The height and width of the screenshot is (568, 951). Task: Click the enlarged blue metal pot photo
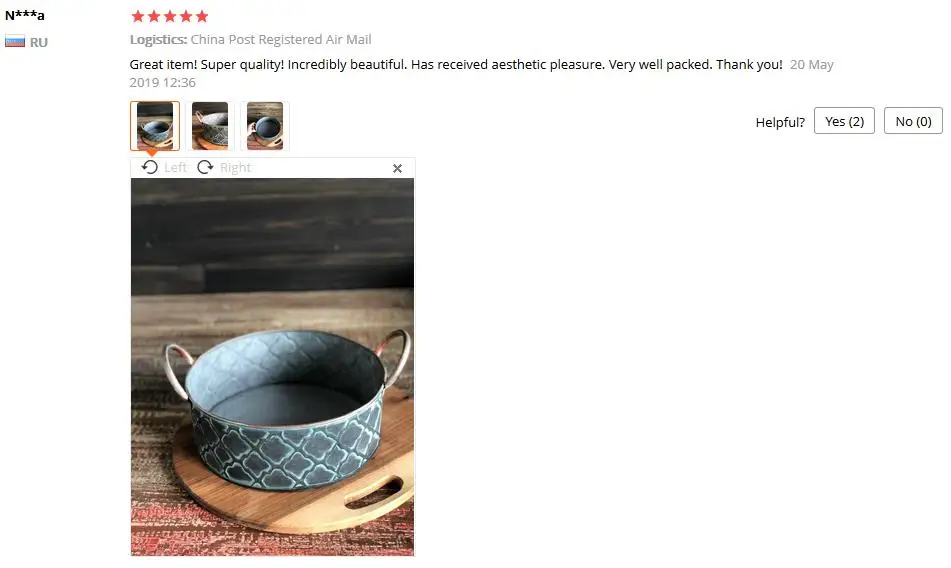[272, 367]
